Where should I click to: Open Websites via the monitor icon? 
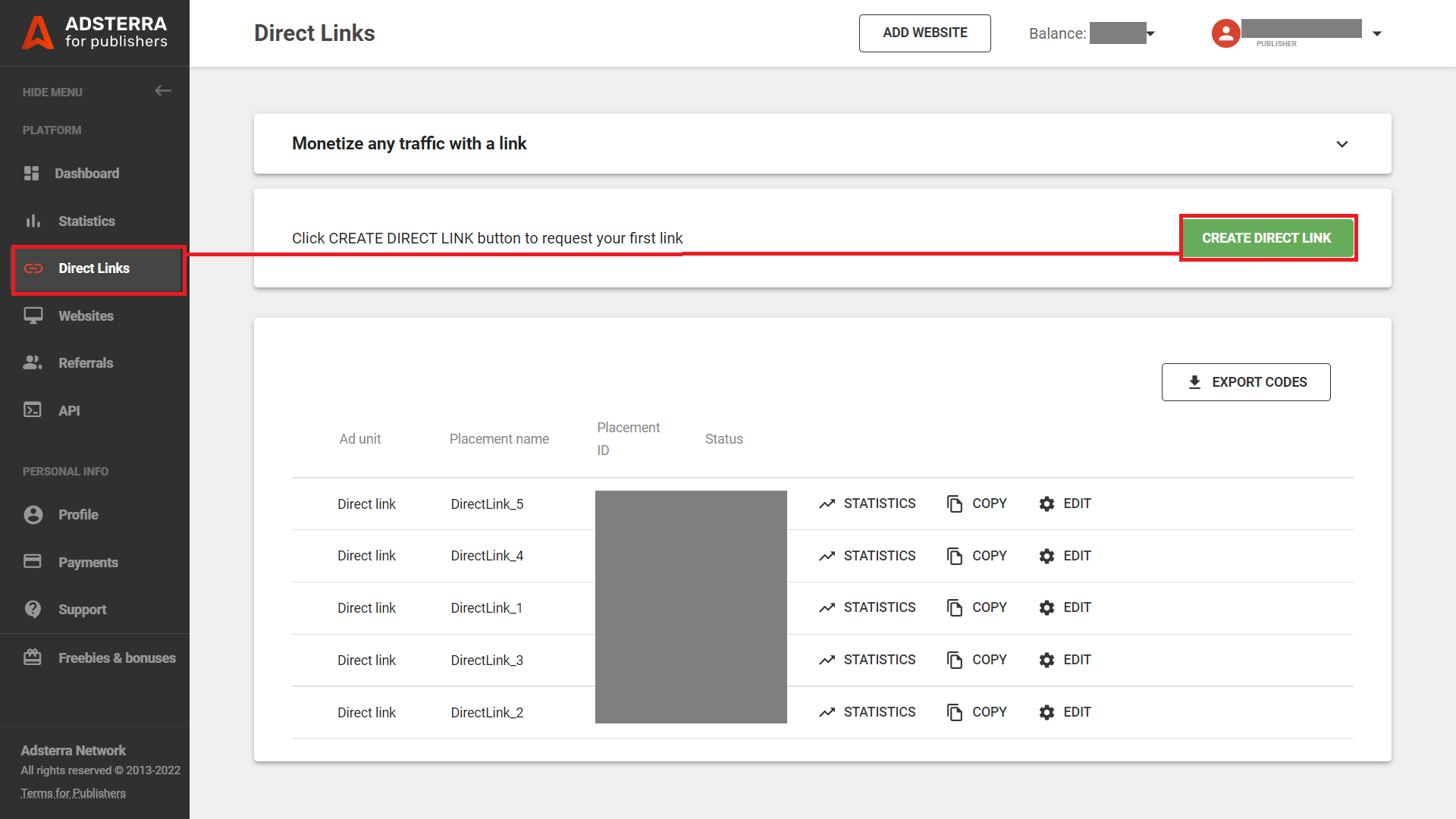(x=33, y=315)
